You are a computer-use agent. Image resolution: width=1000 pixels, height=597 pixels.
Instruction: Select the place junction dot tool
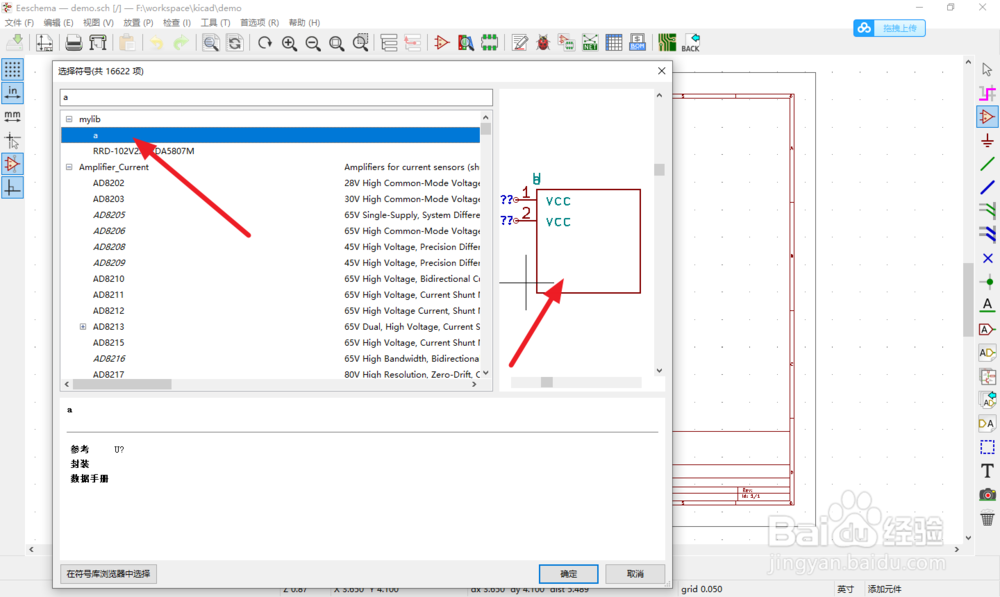click(x=987, y=281)
